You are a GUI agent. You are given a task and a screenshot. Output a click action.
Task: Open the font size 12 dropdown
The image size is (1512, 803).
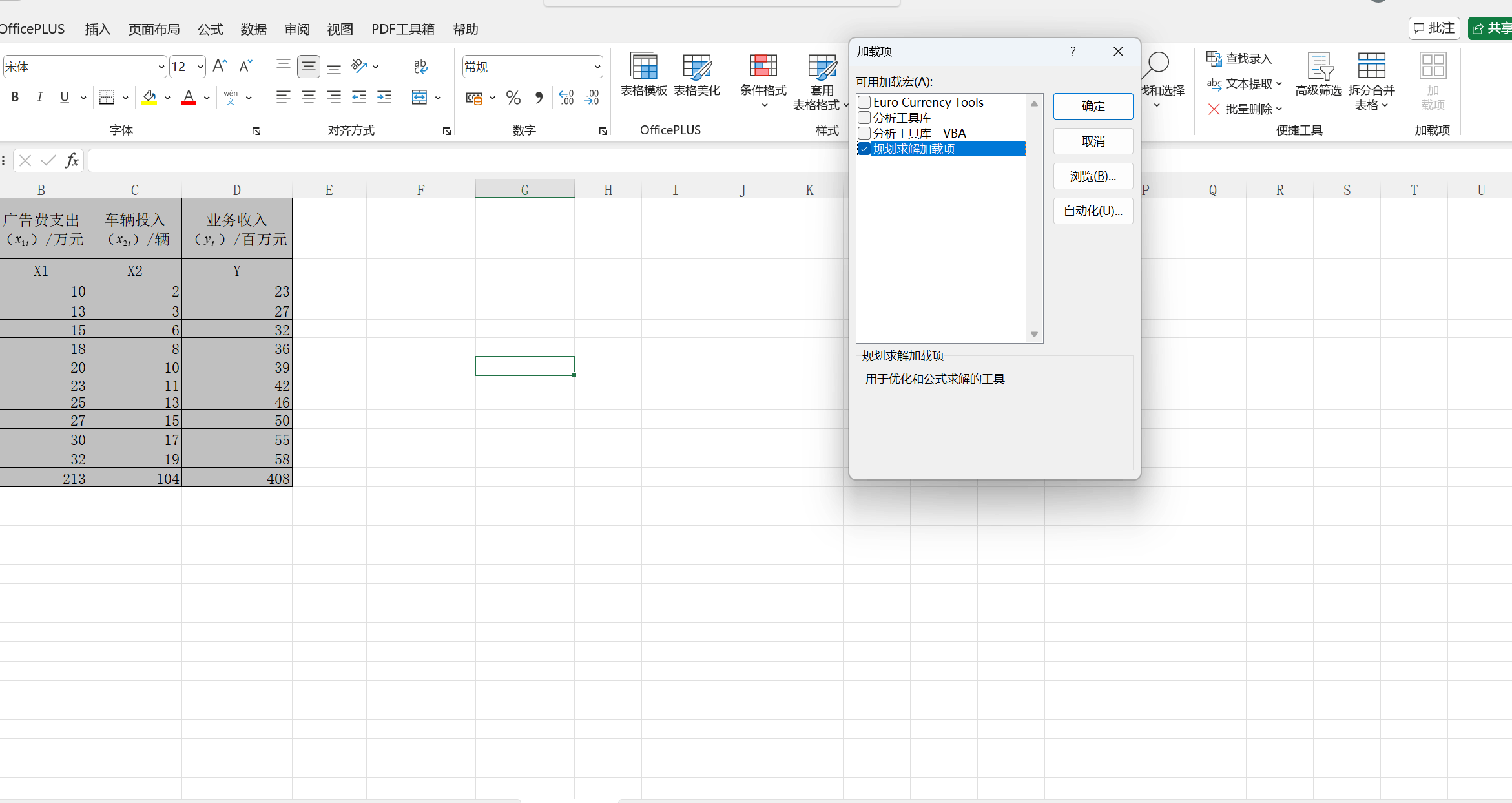[x=200, y=67]
